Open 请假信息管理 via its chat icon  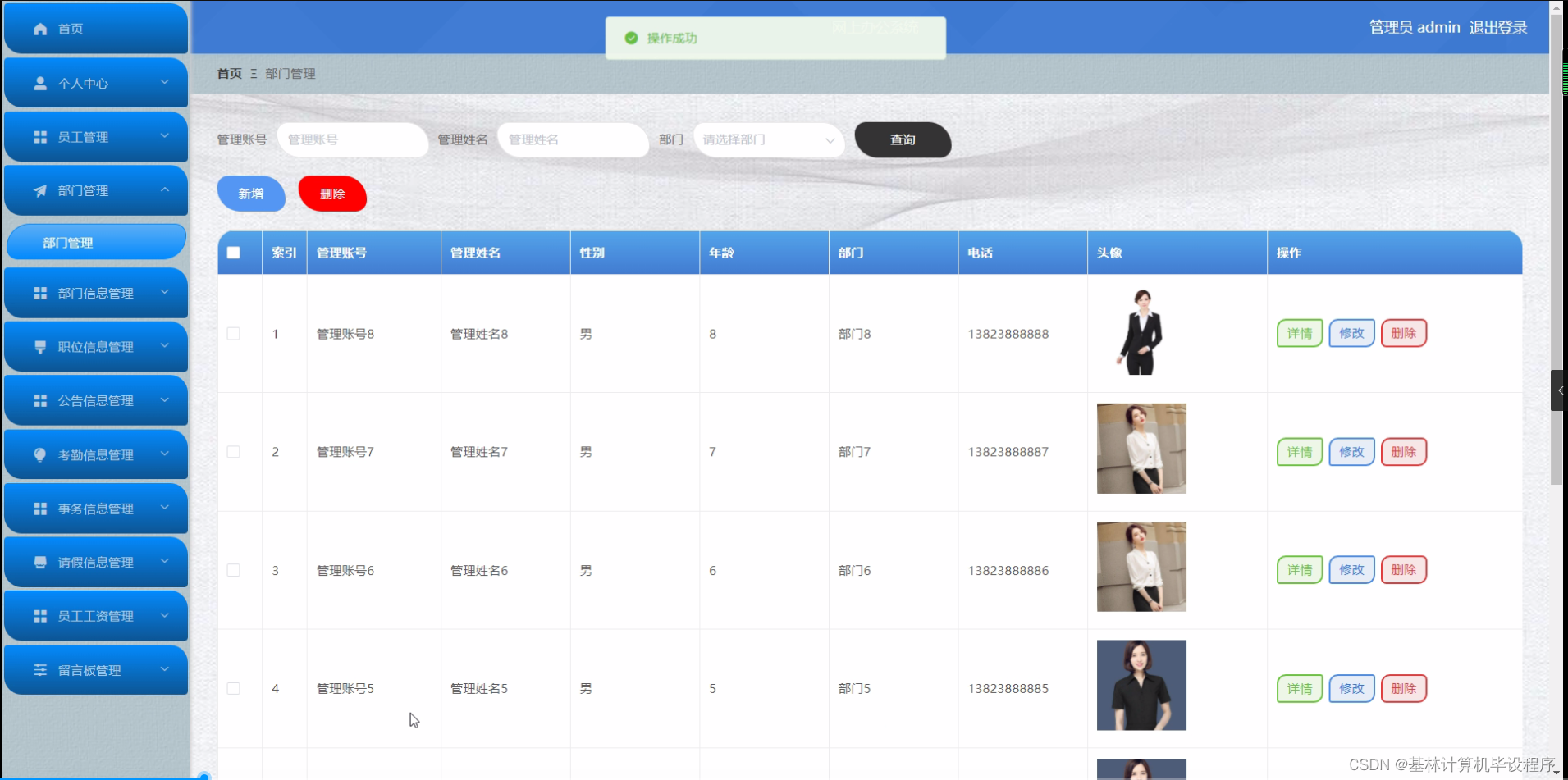pyautogui.click(x=40, y=562)
